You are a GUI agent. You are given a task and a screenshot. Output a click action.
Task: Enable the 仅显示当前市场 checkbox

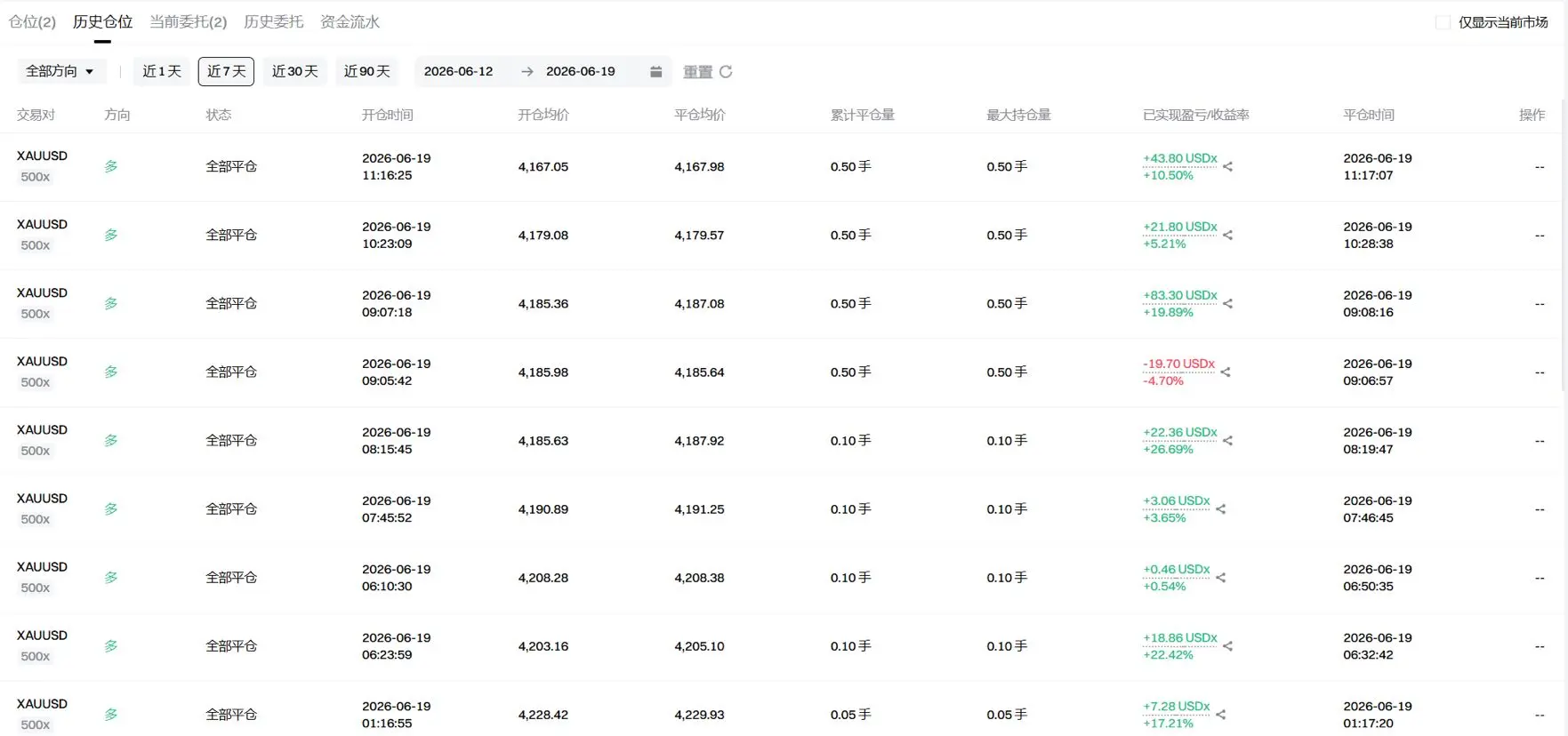click(1443, 22)
